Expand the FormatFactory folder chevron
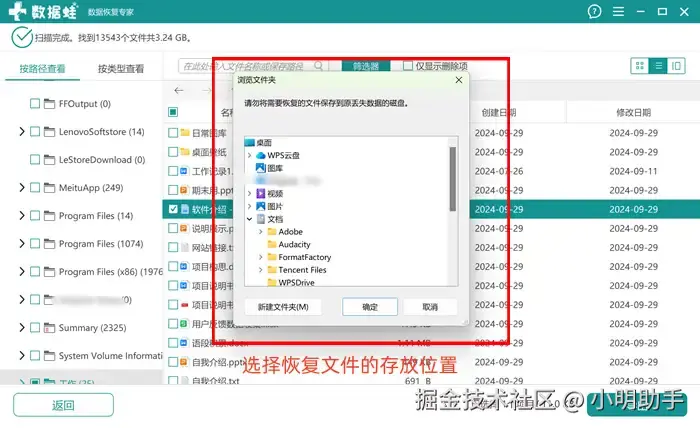This screenshot has height=428, width=700. pyautogui.click(x=261, y=258)
